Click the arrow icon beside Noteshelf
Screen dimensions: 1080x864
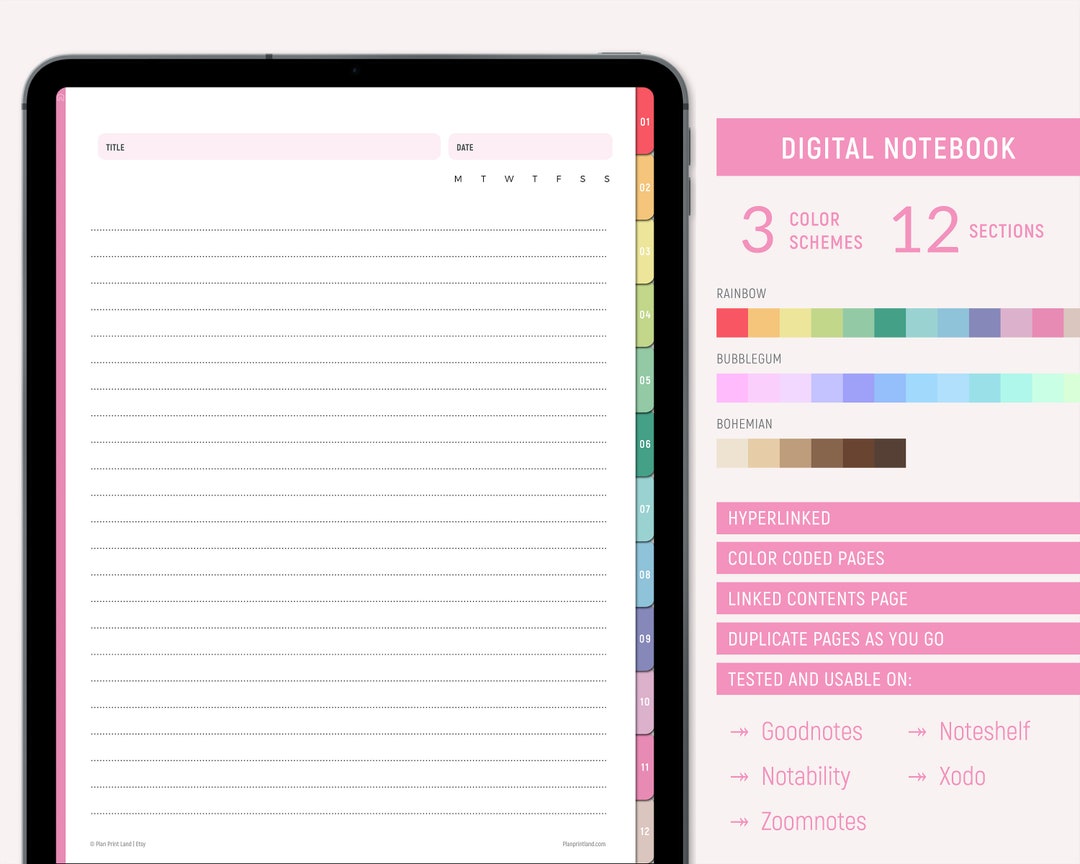coord(917,732)
